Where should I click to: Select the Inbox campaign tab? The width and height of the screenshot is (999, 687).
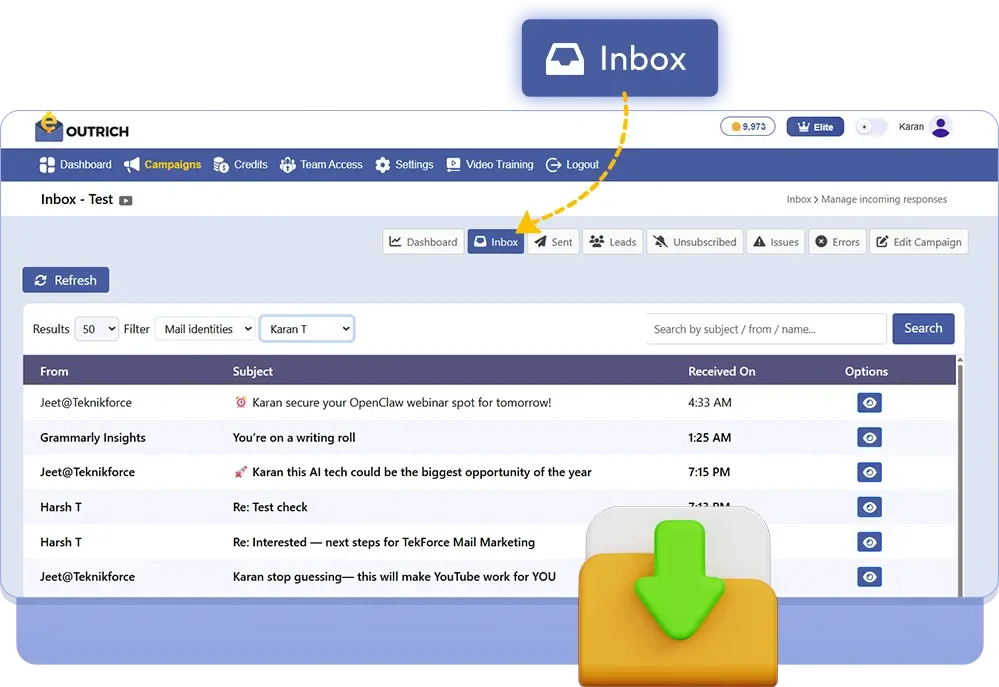(496, 242)
